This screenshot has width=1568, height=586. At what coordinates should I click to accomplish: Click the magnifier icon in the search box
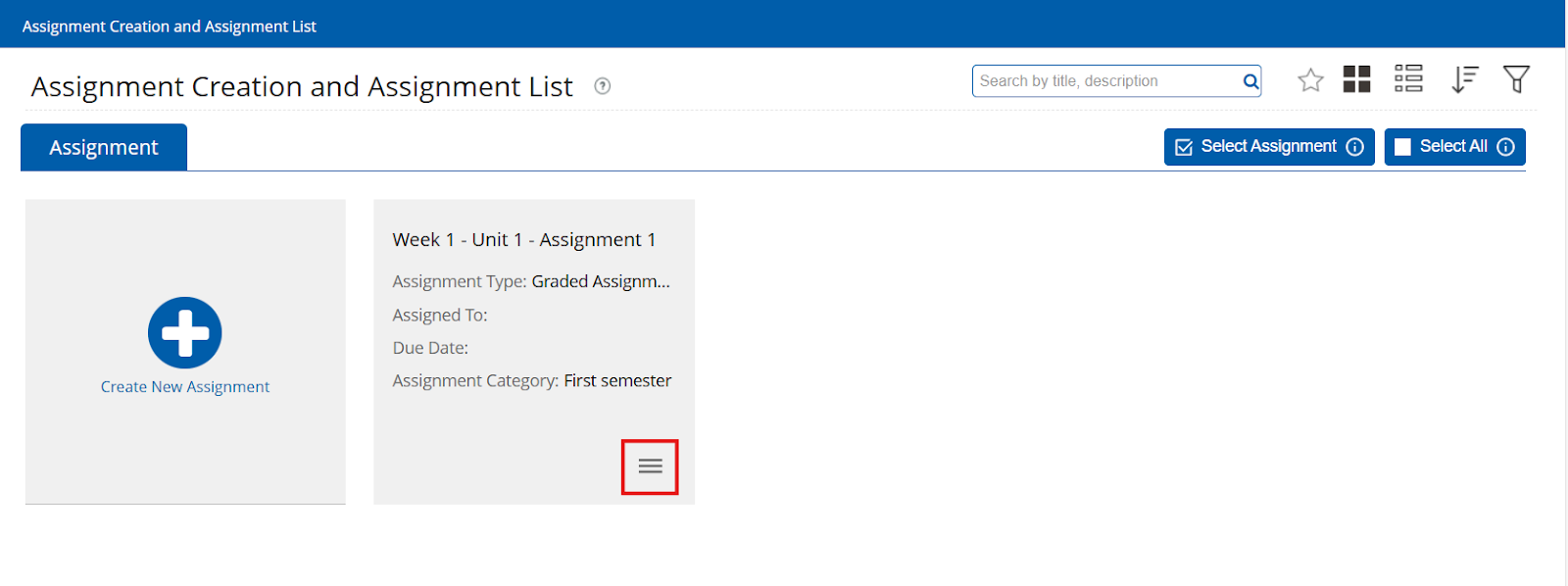point(1250,81)
